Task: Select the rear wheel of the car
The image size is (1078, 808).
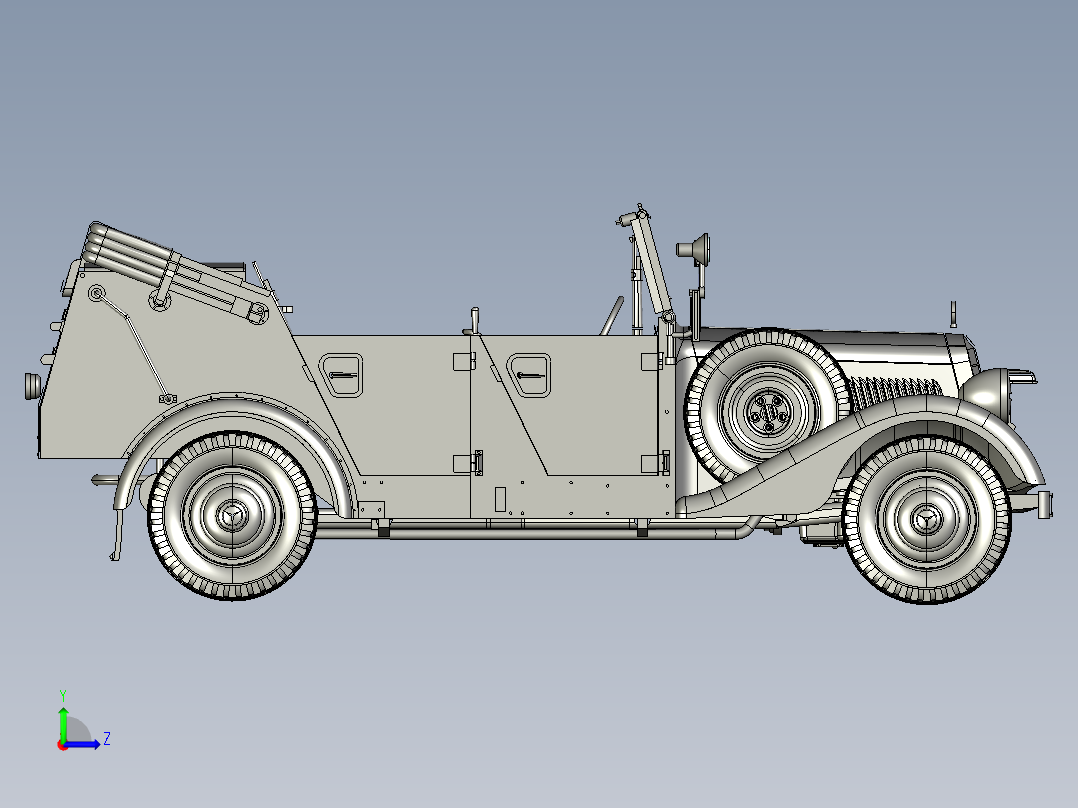Action: (x=232, y=516)
